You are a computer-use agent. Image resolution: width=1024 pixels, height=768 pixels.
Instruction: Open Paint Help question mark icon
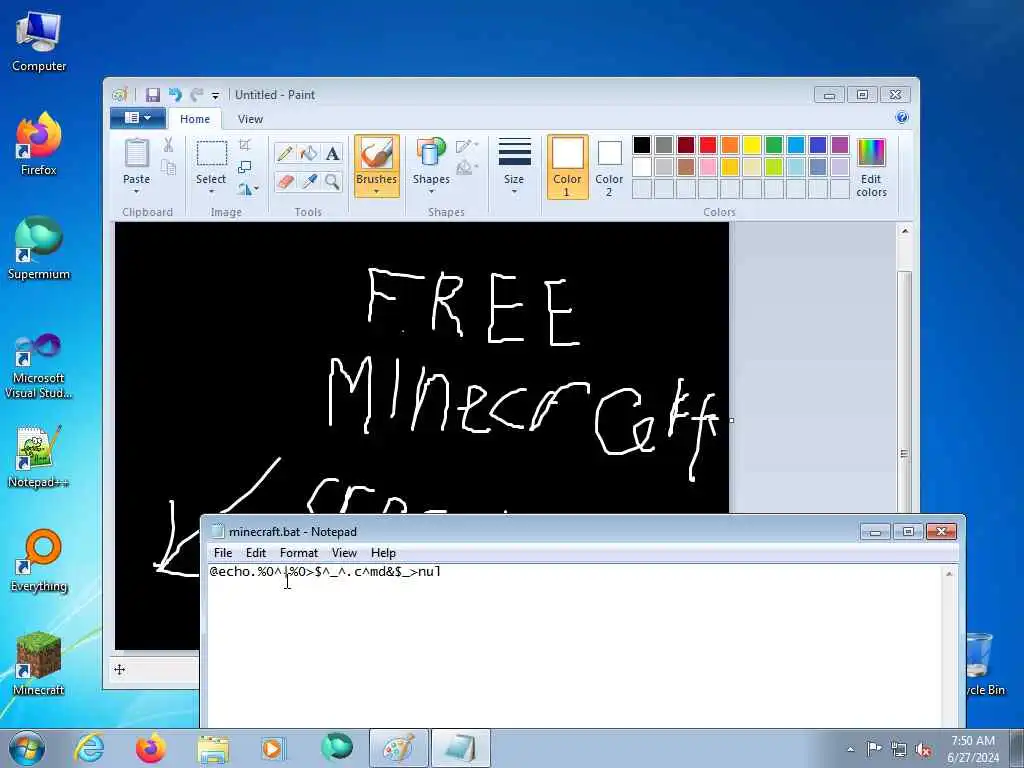click(x=902, y=118)
